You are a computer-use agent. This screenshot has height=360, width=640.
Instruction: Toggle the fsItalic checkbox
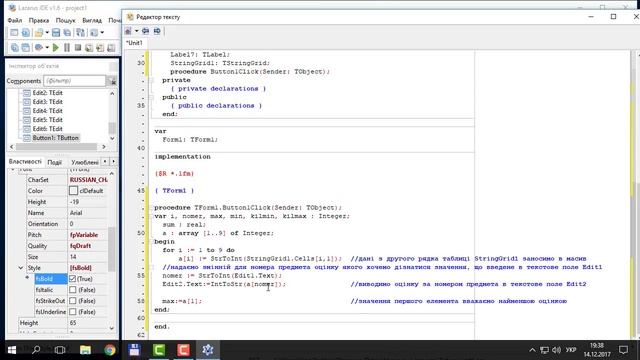(73, 290)
